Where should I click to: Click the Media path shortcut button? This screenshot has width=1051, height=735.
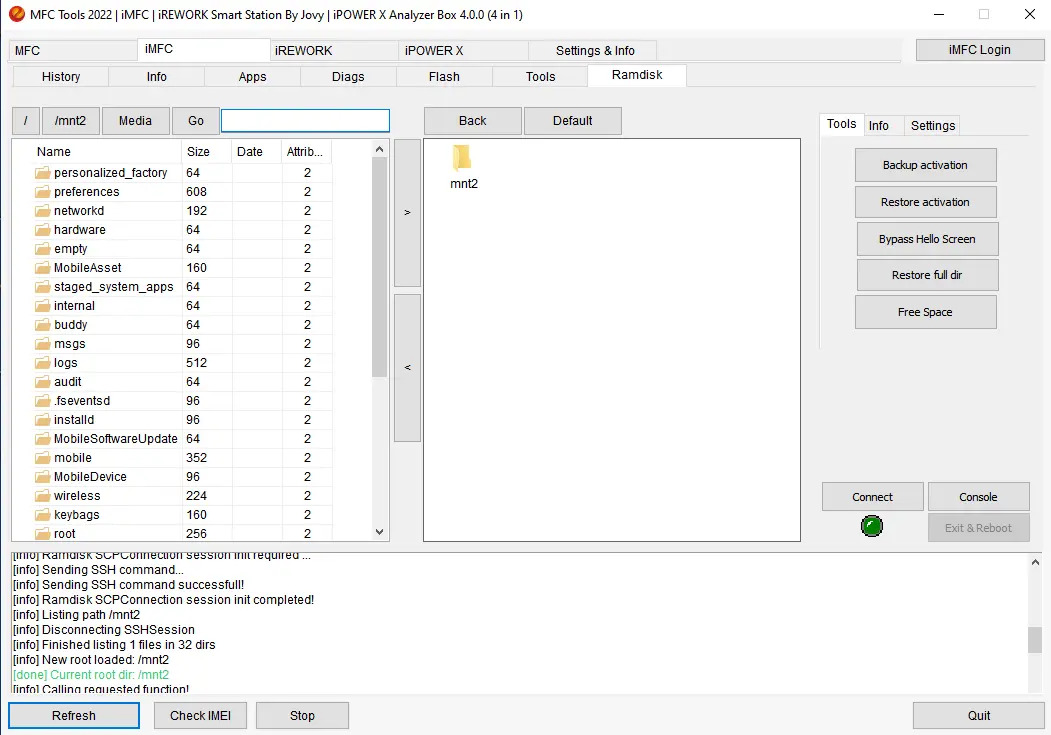135,121
